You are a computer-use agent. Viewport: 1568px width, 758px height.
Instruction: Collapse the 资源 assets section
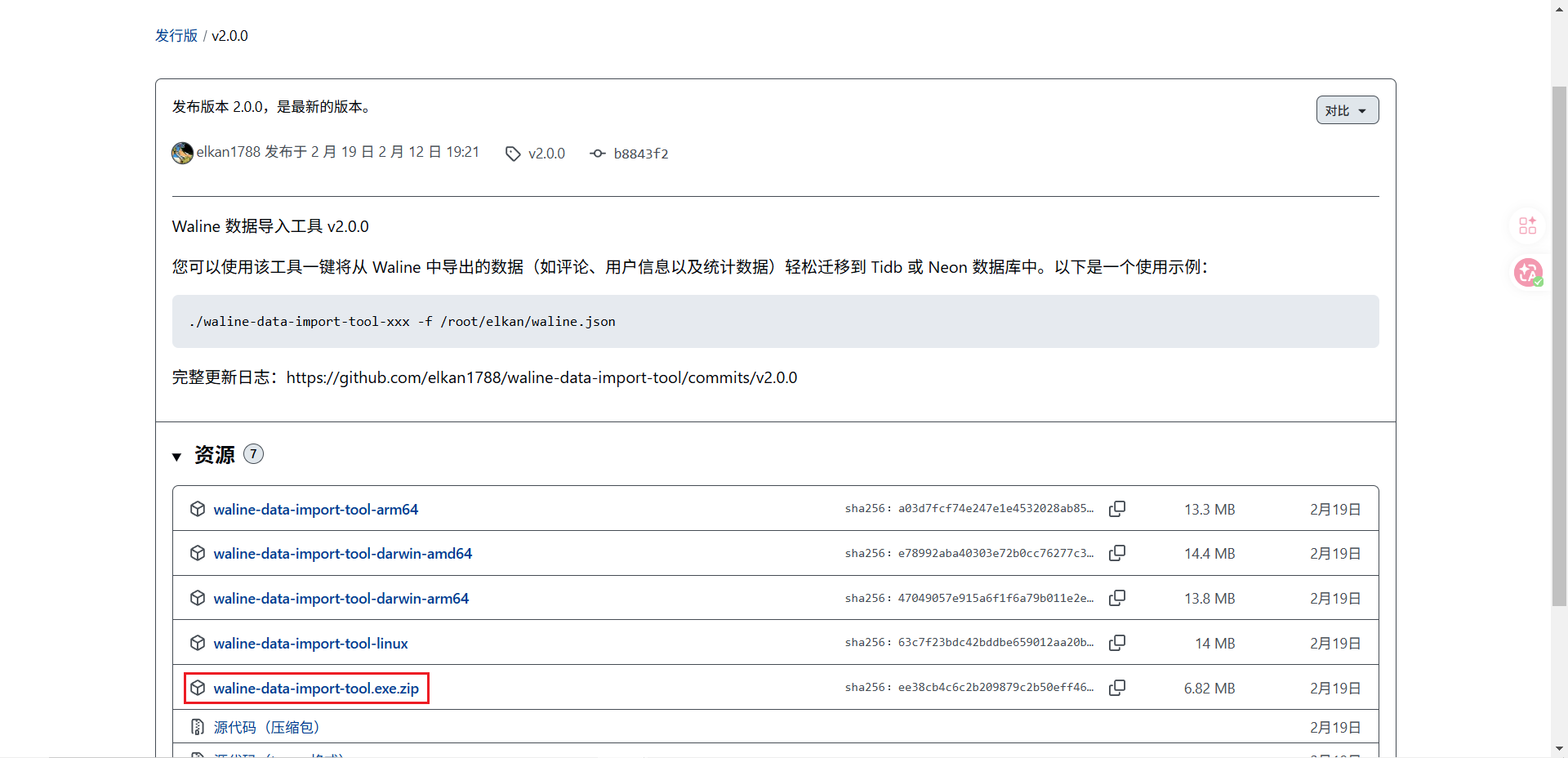point(176,456)
